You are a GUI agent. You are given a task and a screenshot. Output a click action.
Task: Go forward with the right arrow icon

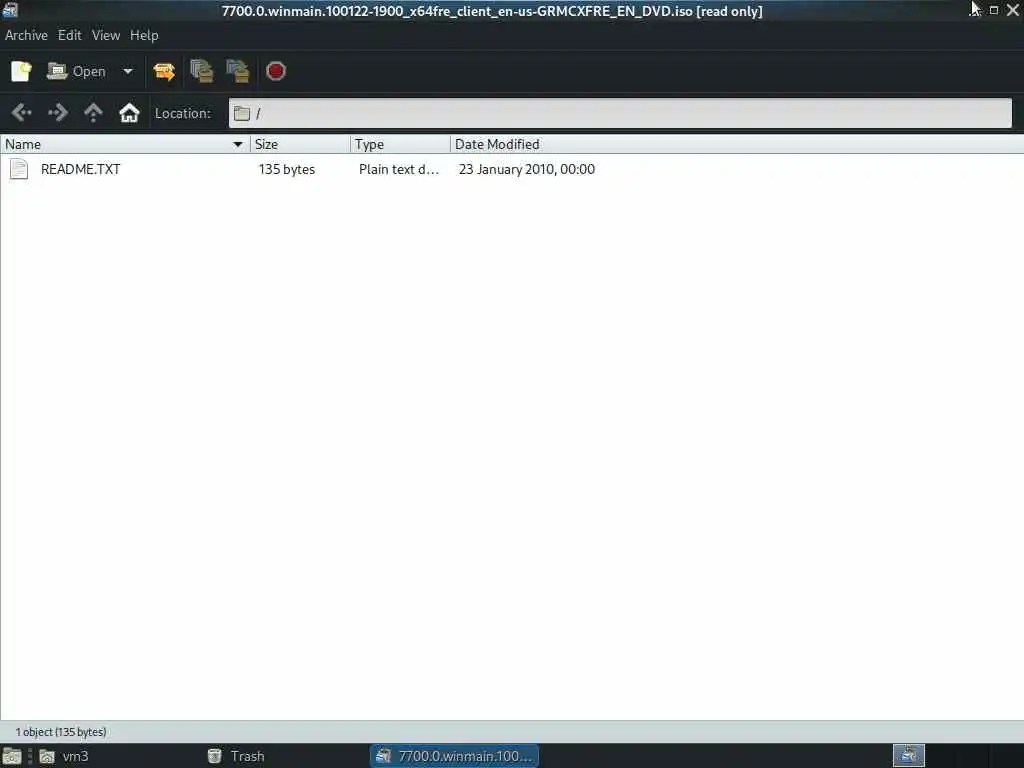57,113
